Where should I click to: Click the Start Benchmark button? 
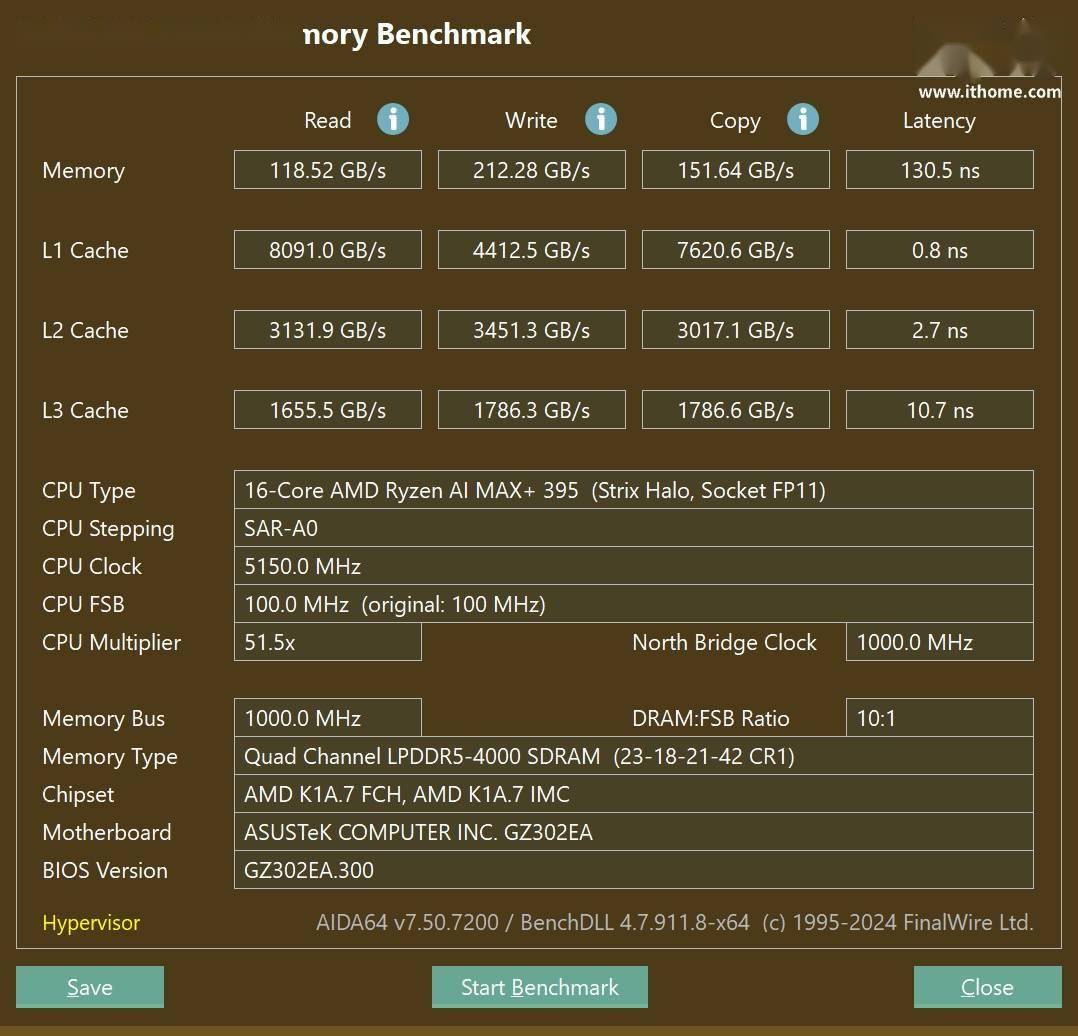coord(539,987)
